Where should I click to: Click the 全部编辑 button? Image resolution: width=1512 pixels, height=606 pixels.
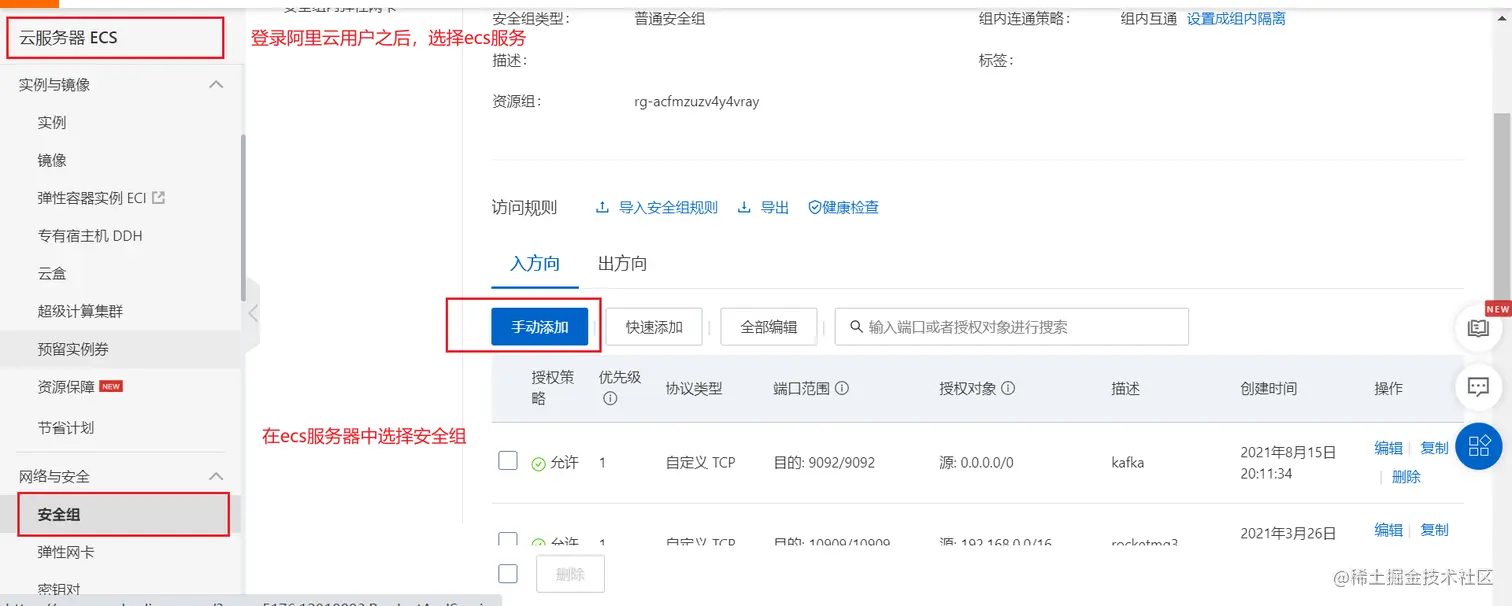(769, 327)
